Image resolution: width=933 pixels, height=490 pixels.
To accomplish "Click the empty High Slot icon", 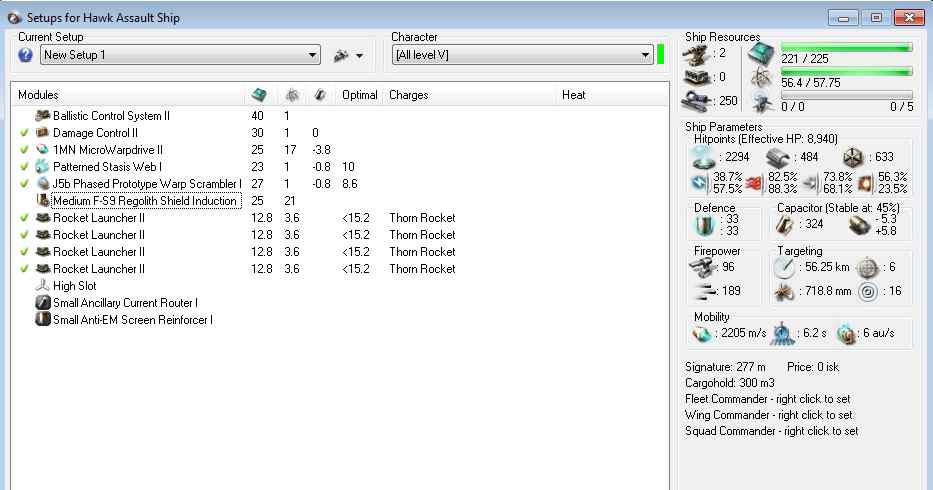I will click(x=43, y=286).
